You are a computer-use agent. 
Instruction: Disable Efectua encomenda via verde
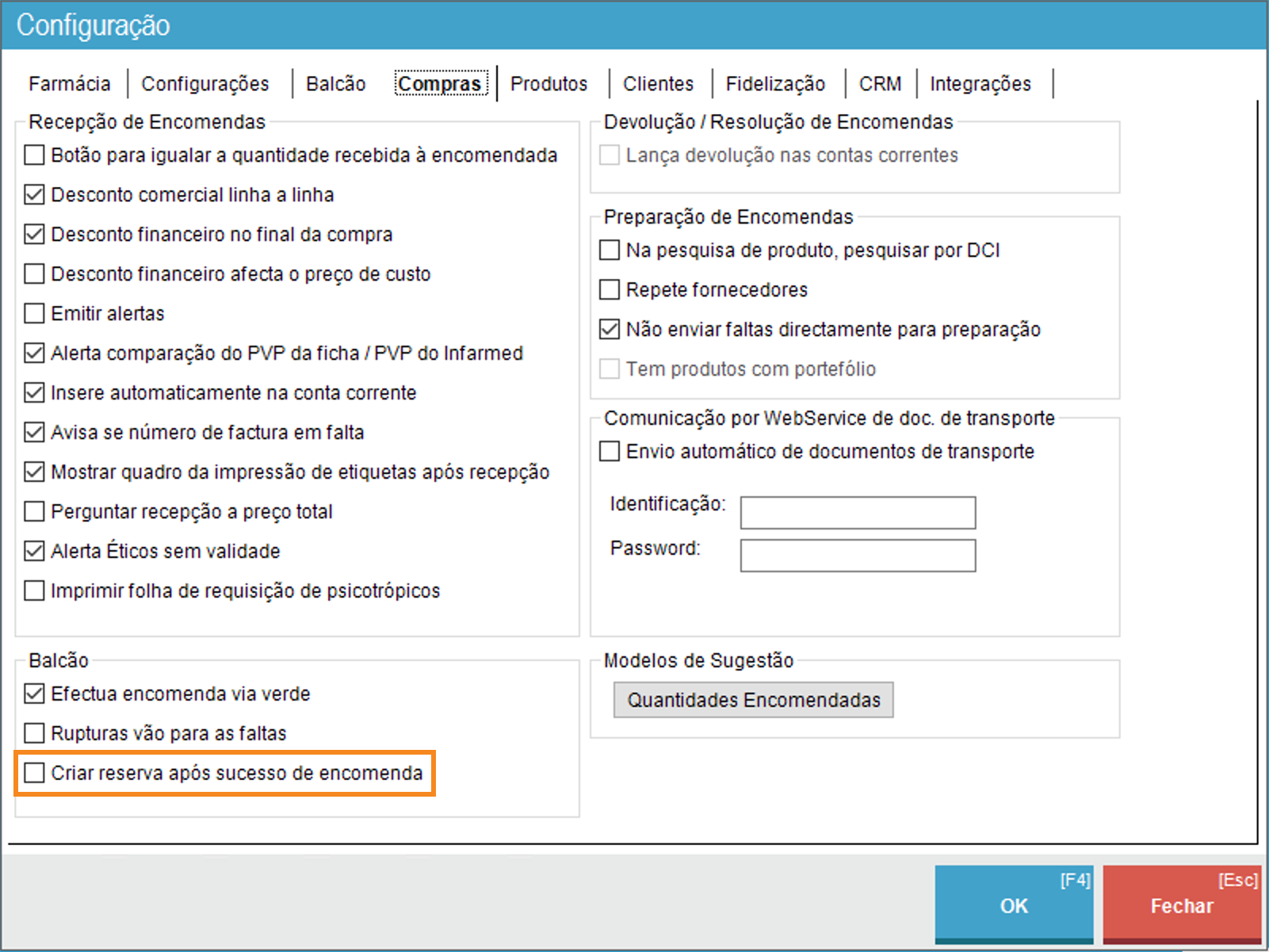point(34,694)
